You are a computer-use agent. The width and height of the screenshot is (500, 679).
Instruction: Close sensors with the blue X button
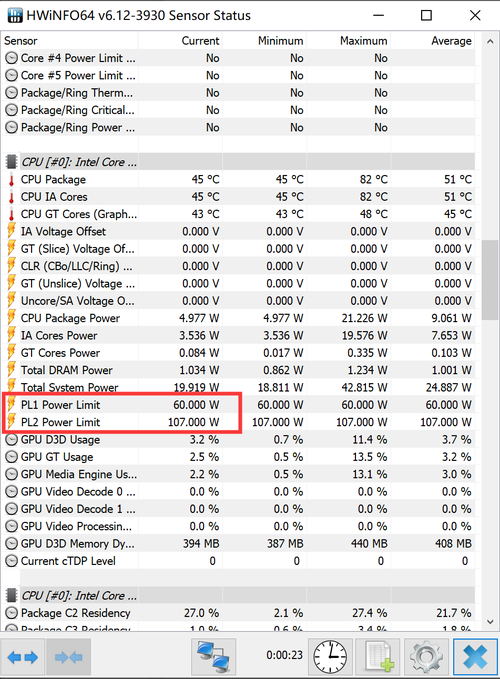coord(475,657)
